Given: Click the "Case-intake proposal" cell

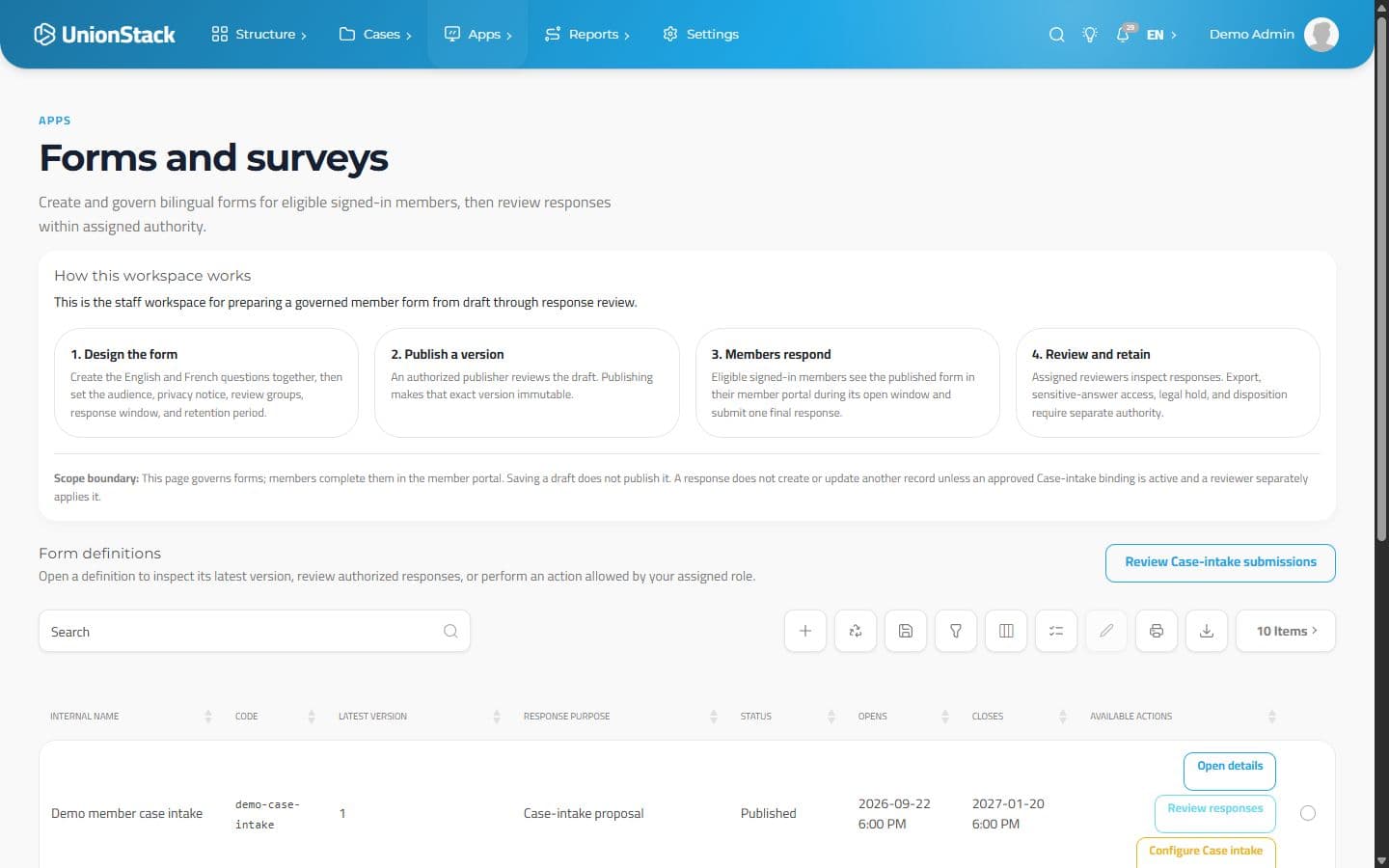Looking at the screenshot, I should point(584,813).
